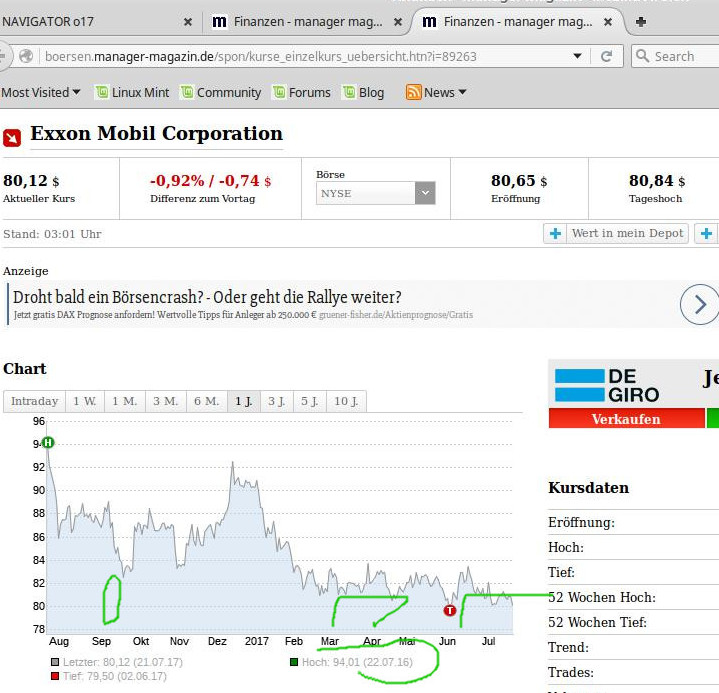
Task: Click the green Hoch legend swatch
Action: 294,662
